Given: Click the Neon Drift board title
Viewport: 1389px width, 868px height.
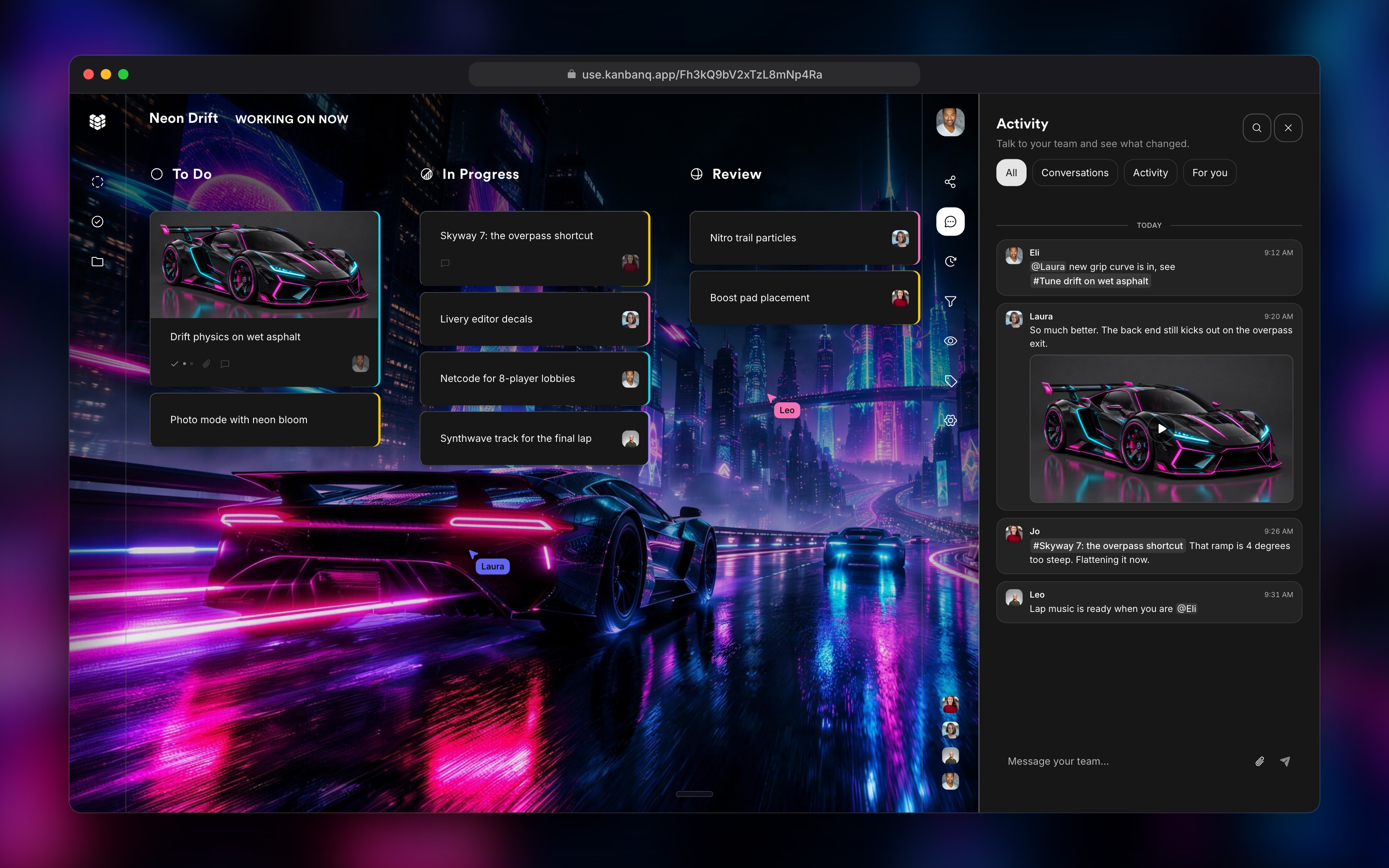Looking at the screenshot, I should pyautogui.click(x=184, y=118).
